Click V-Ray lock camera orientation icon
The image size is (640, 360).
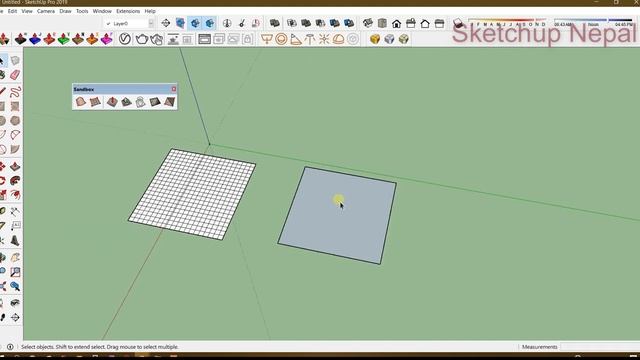click(x=247, y=39)
